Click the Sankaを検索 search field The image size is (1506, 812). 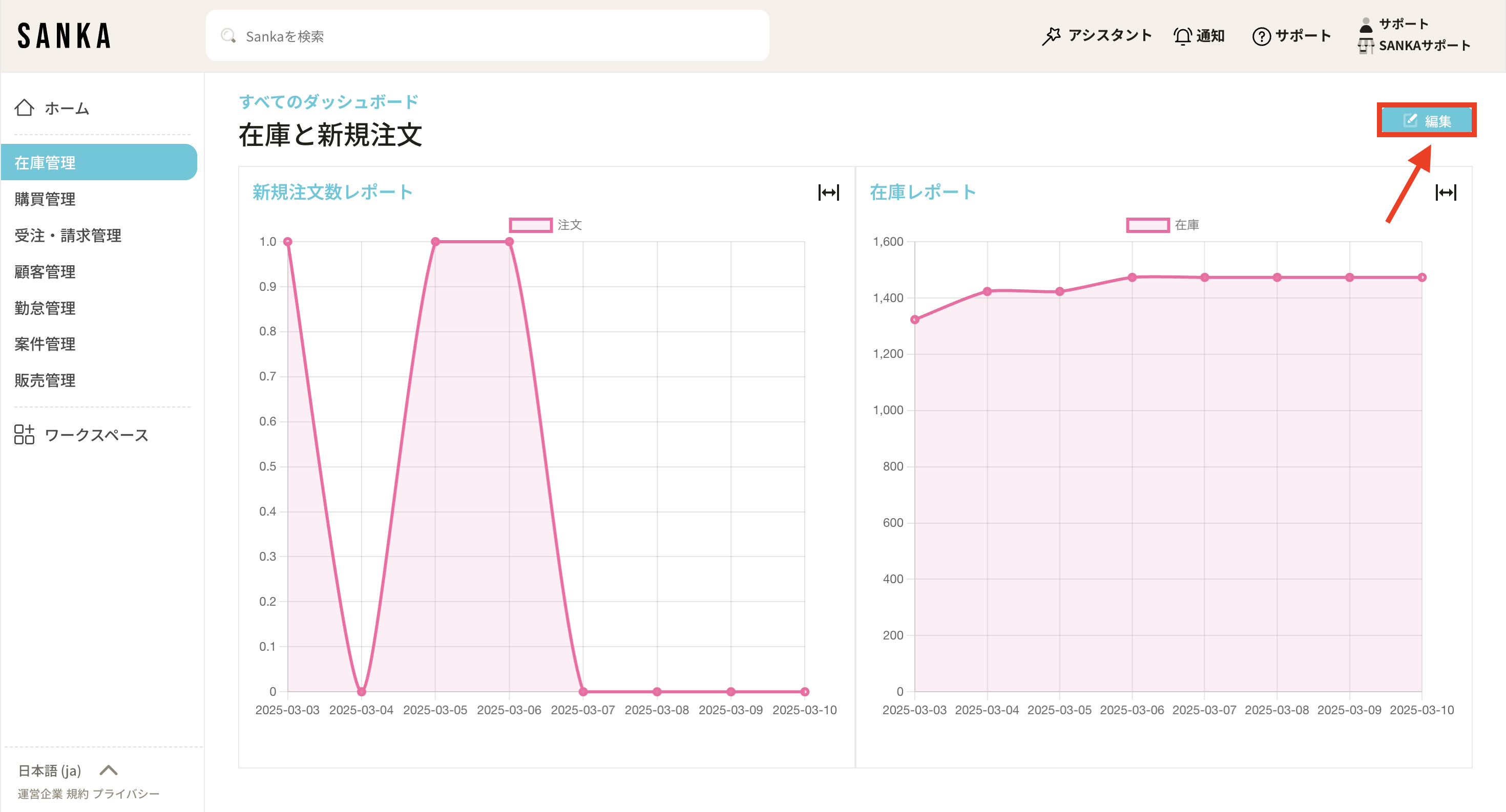(487, 36)
